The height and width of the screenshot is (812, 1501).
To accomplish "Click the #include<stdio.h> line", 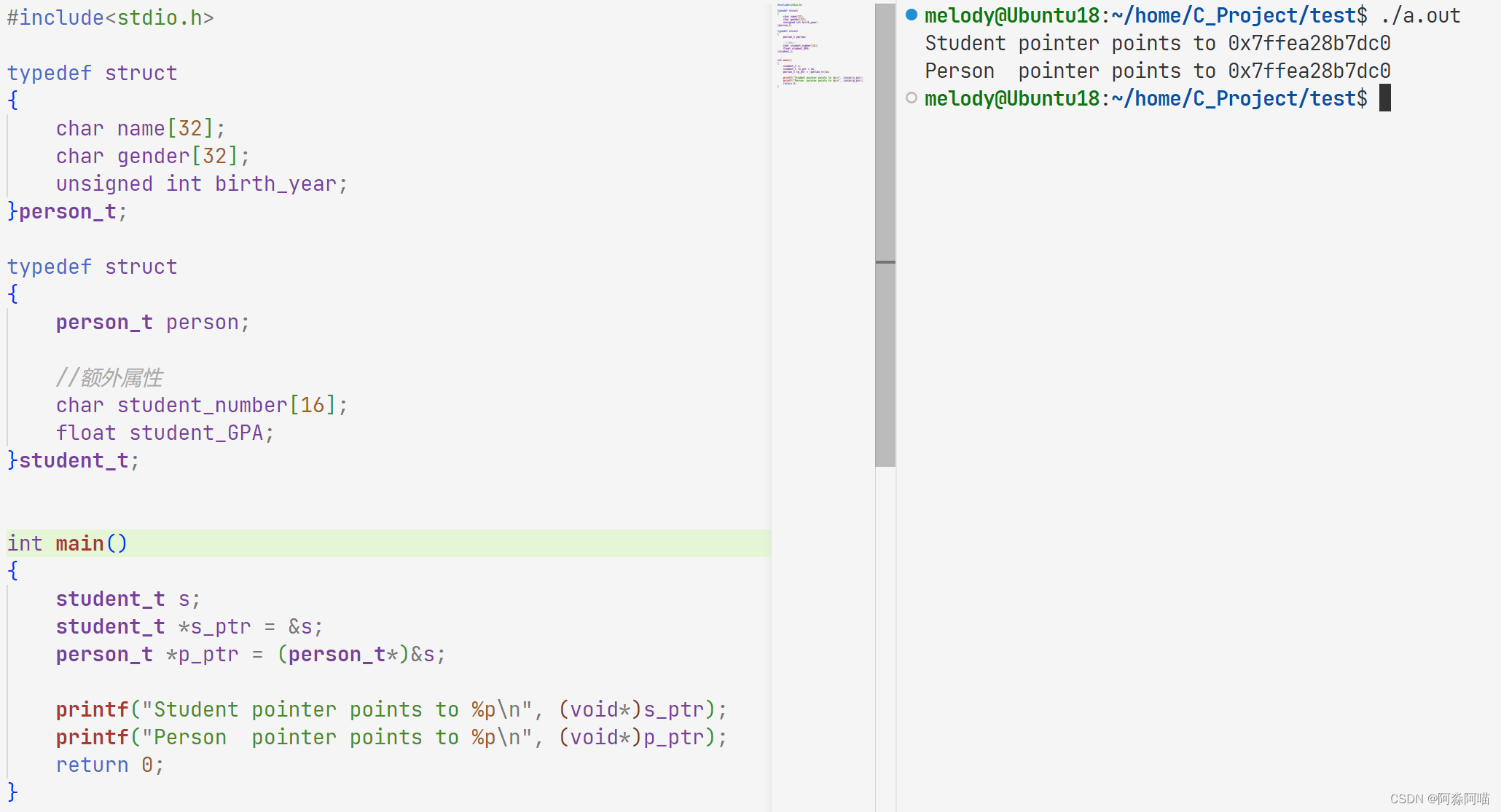I will point(110,17).
